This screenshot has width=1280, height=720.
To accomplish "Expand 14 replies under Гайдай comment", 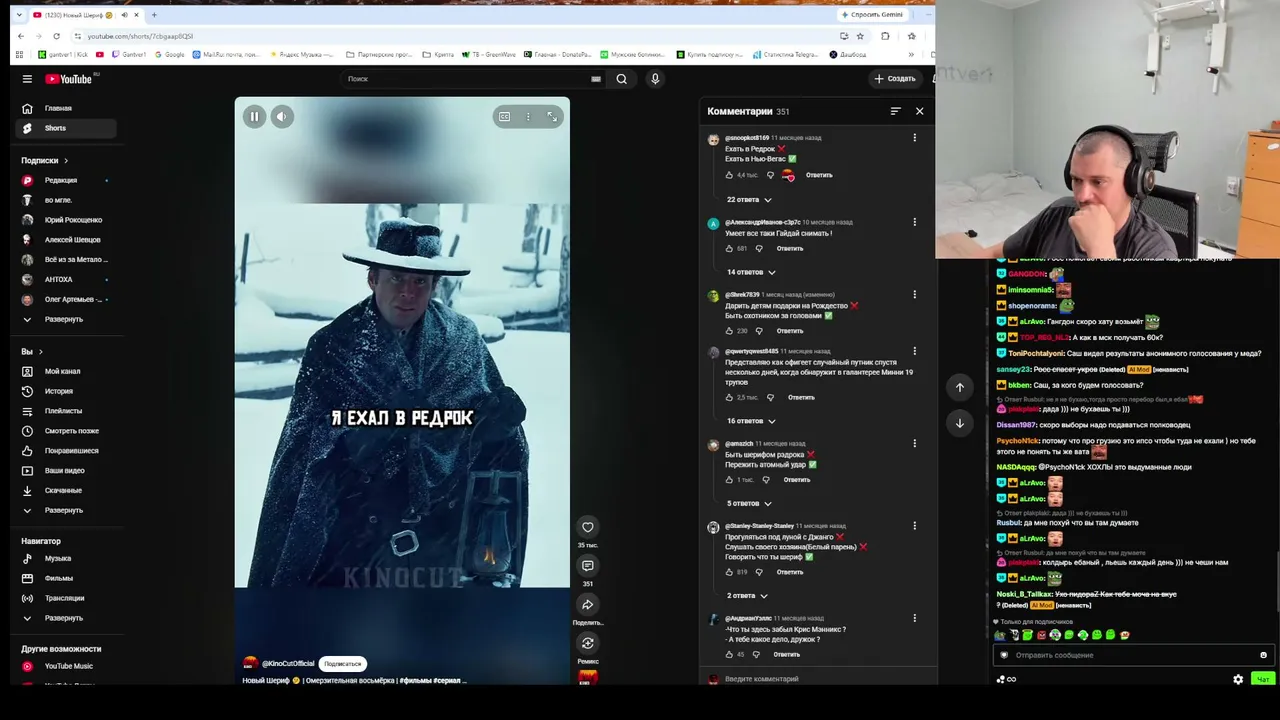I will point(751,272).
